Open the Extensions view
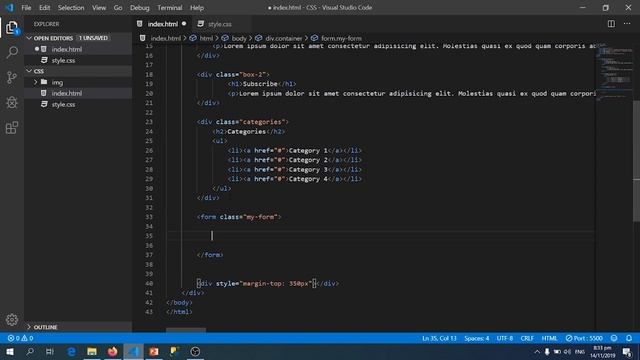 point(12,127)
